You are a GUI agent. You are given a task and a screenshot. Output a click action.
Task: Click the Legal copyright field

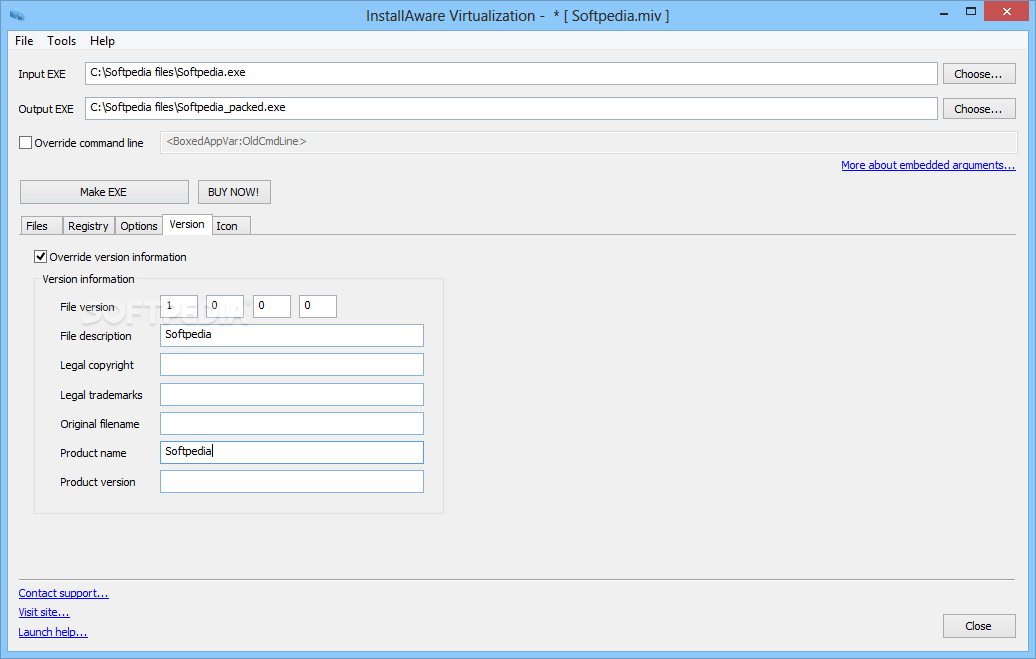pyautogui.click(x=292, y=364)
